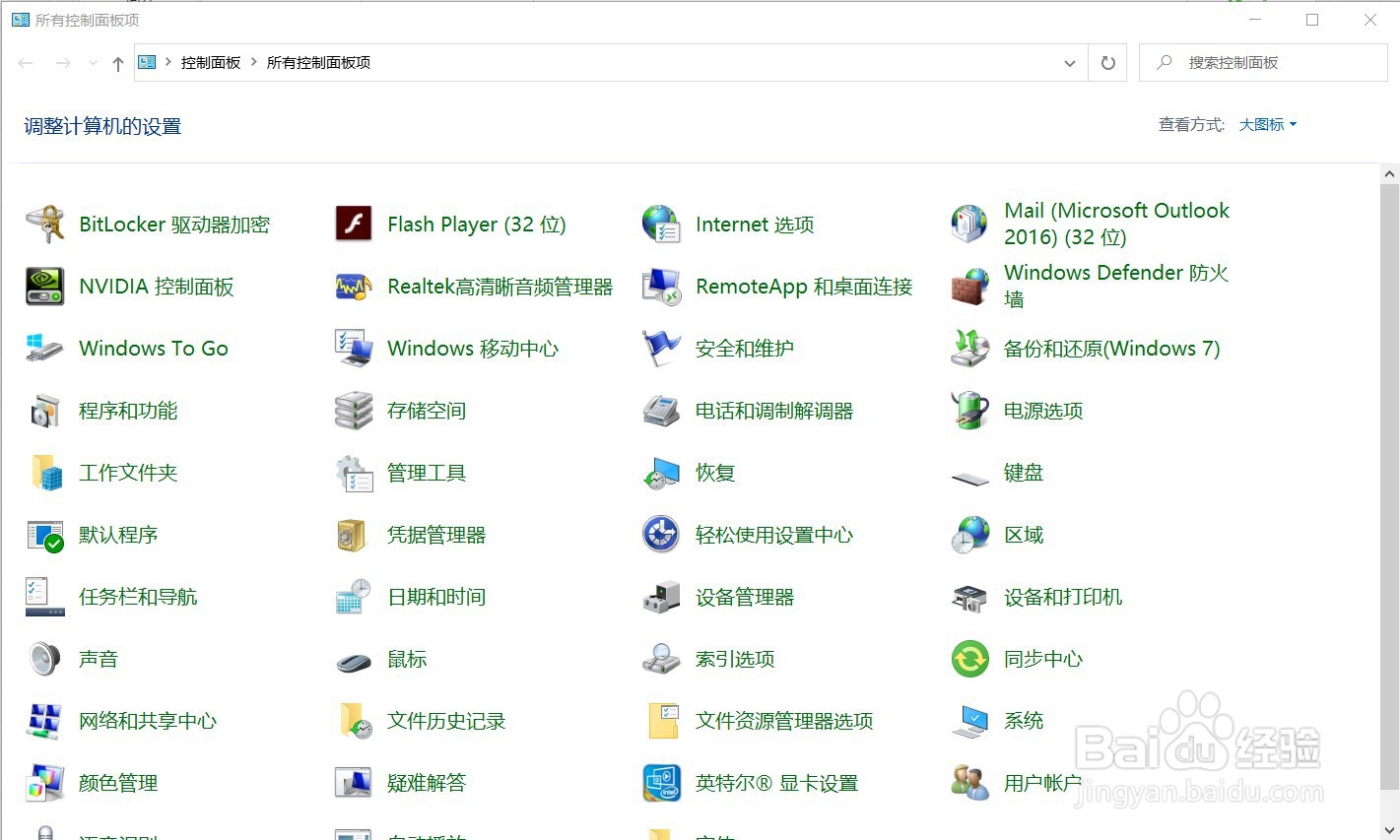Expand chevron after 控制面板 in breadcrumb
The height and width of the screenshot is (840, 1400).
(254, 62)
